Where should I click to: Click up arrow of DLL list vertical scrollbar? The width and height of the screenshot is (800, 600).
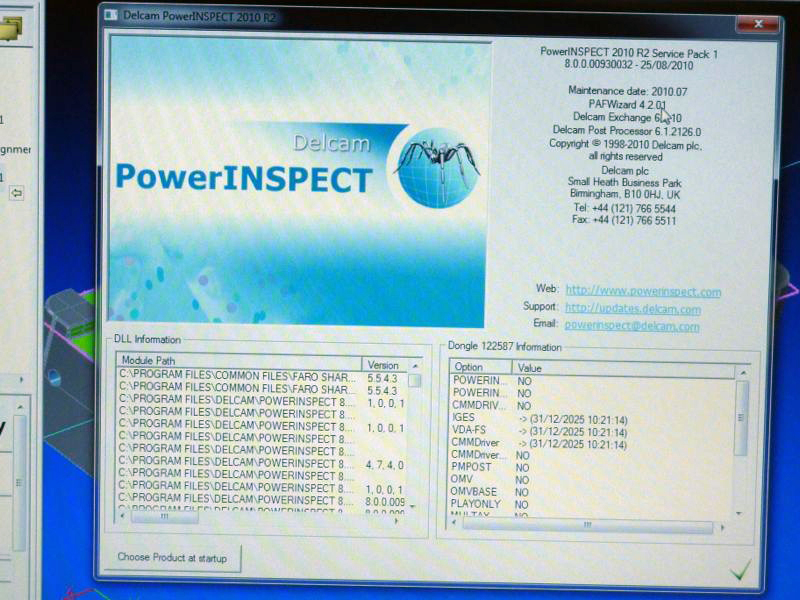tap(415, 366)
